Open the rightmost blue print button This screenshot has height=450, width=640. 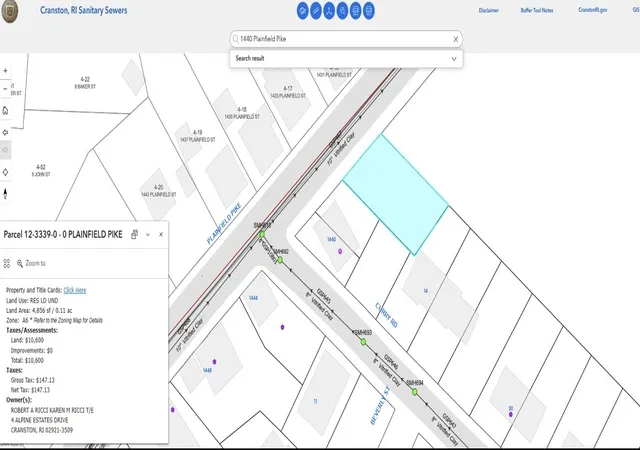369,11
